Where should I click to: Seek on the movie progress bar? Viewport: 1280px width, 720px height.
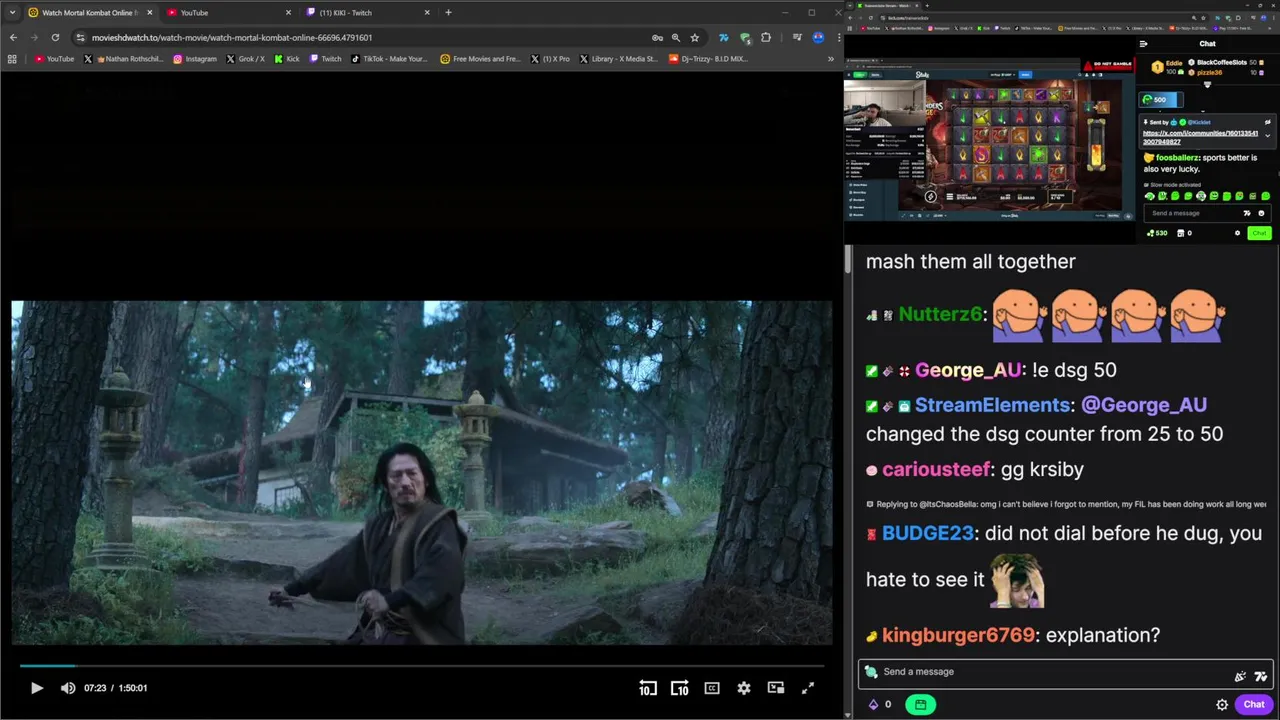(x=421, y=666)
